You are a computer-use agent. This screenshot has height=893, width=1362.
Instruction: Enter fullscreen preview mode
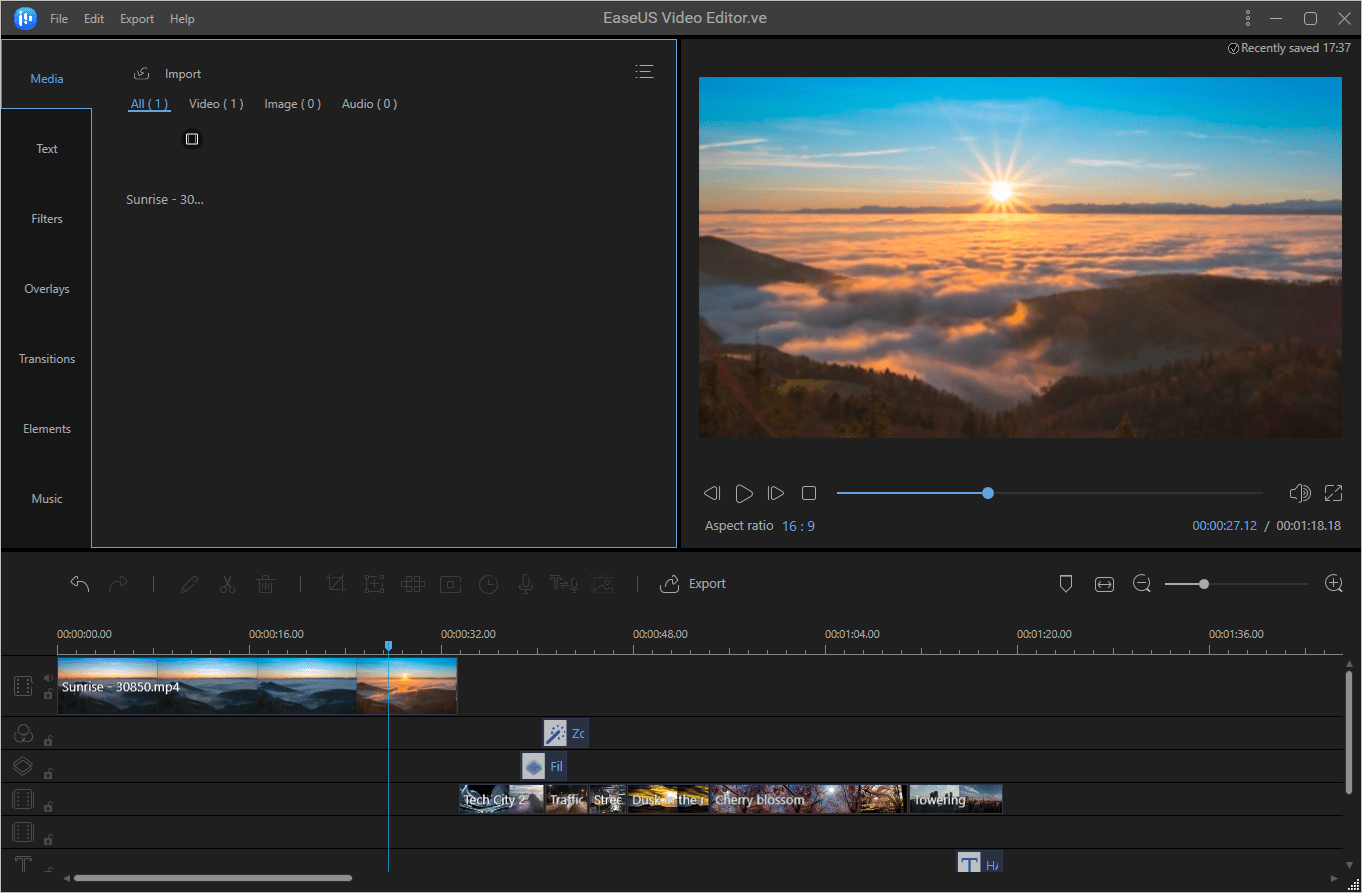pos(1333,493)
